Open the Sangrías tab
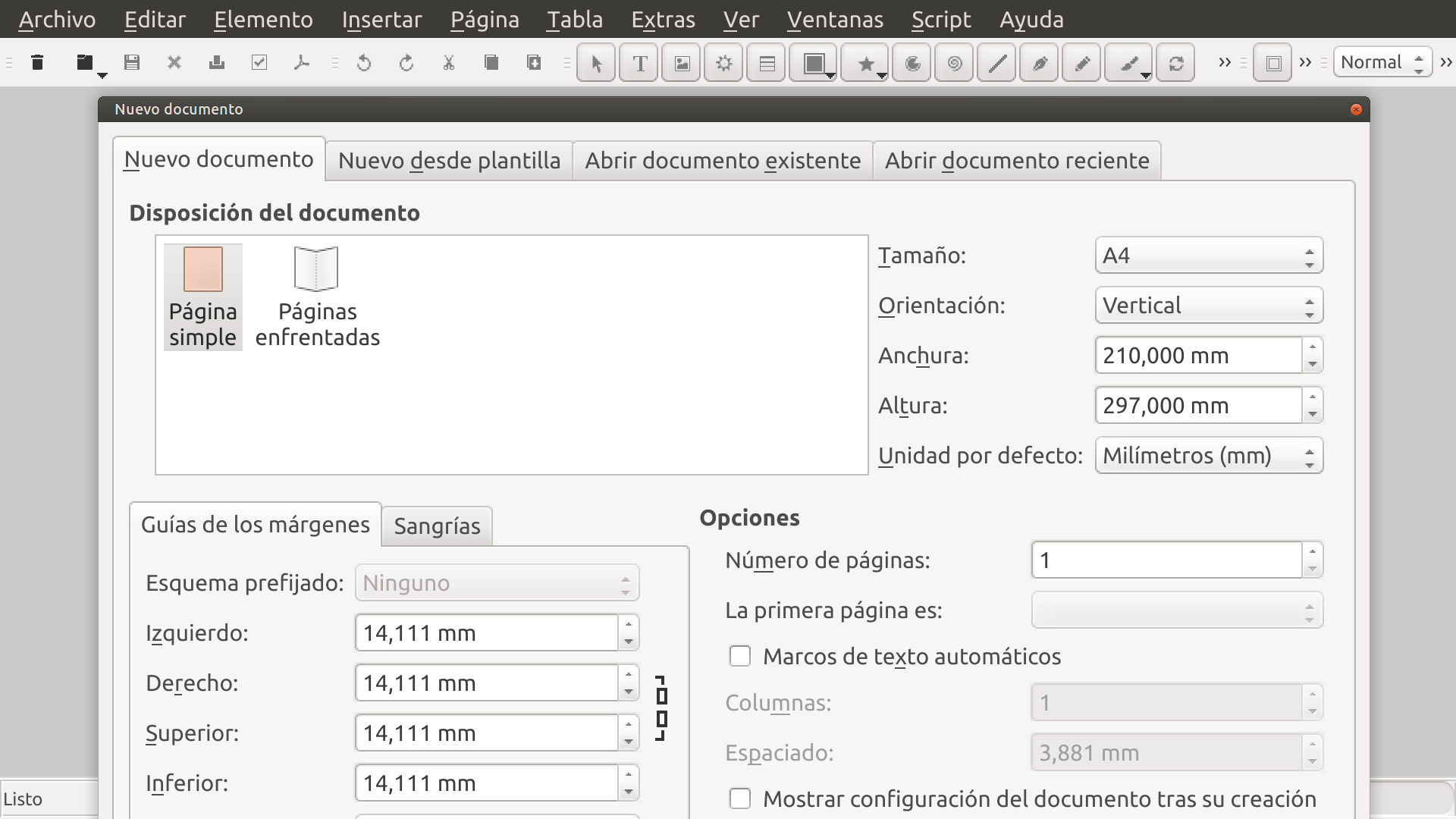 tap(437, 526)
